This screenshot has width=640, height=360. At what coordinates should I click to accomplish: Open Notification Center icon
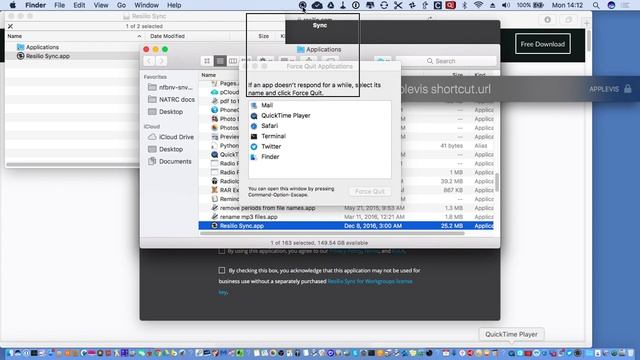[x=625, y=5]
